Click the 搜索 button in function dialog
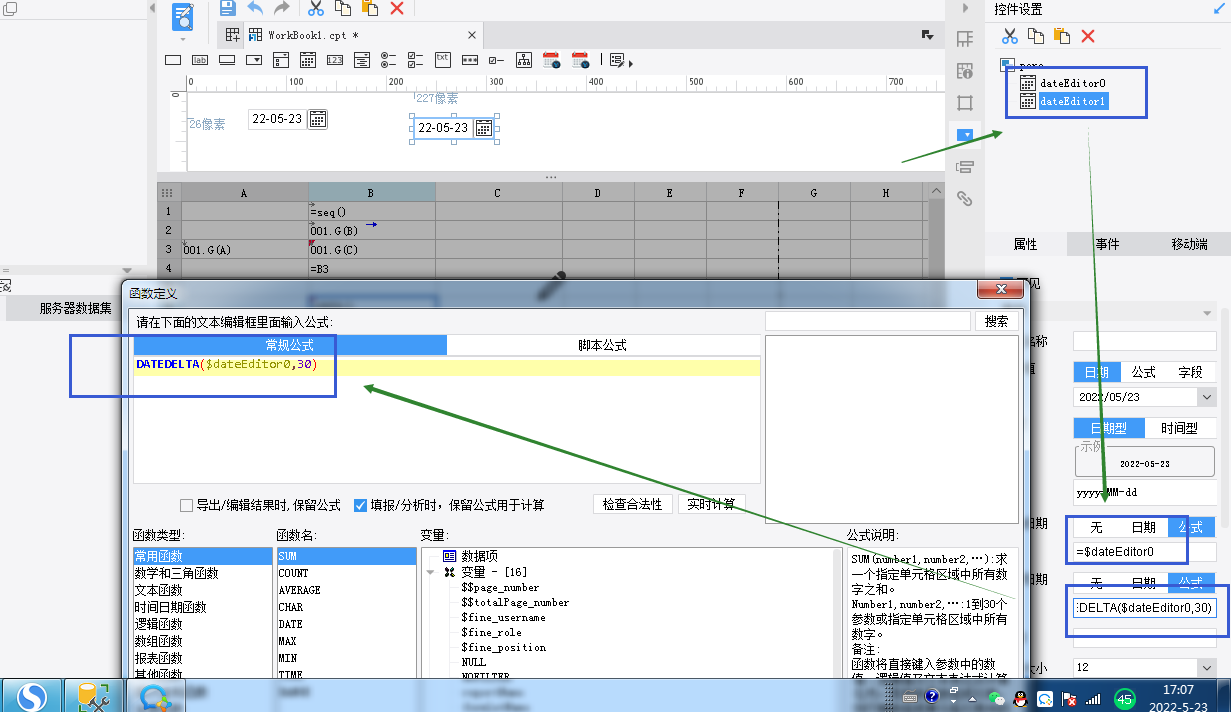This screenshot has width=1231, height=712. pos(997,322)
